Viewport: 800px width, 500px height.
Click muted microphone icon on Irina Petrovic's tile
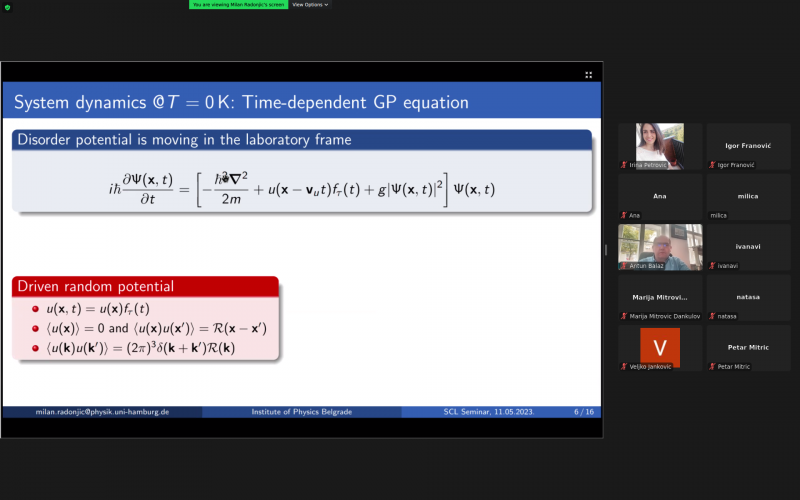623,165
